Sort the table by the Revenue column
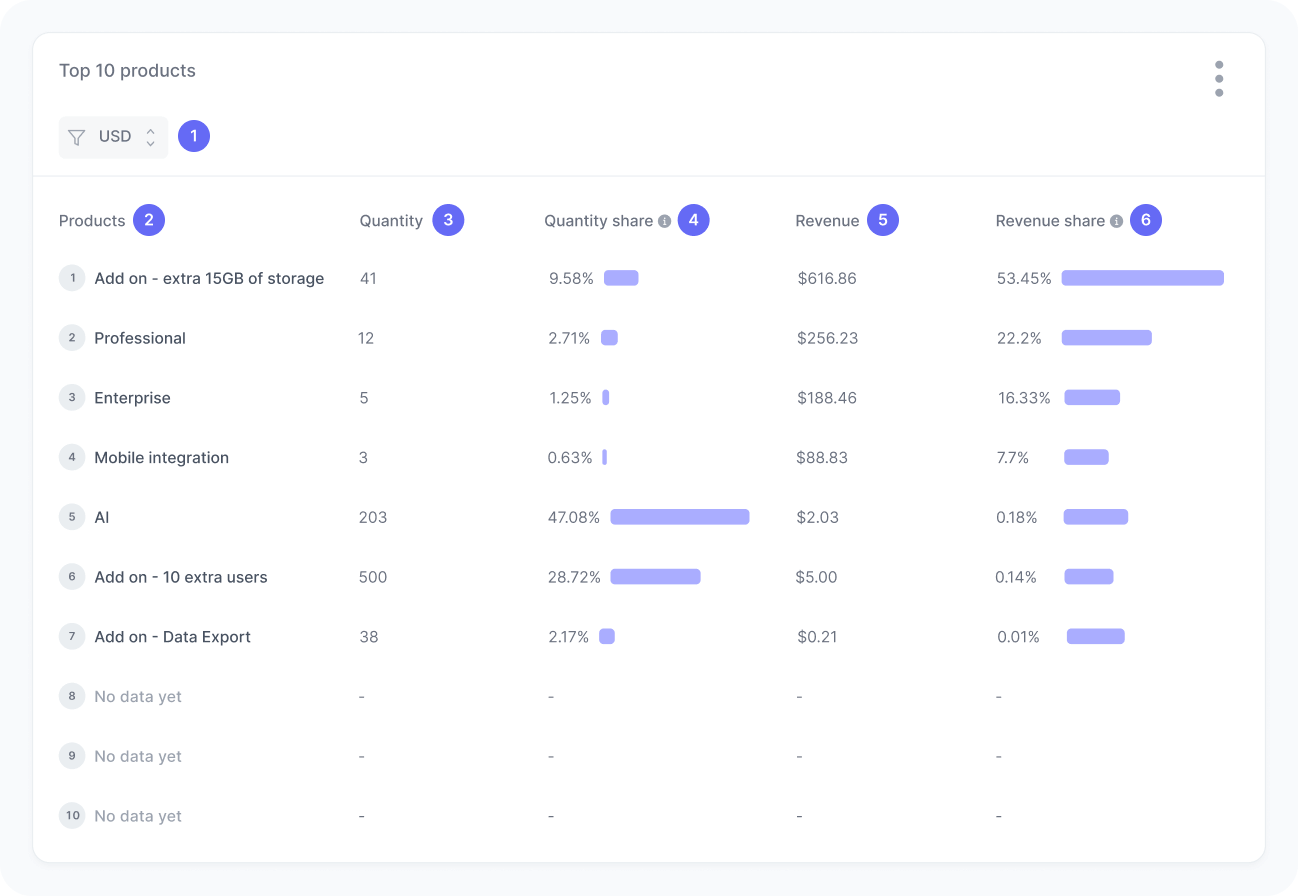Screen dimensions: 1298x896 pyautogui.click(x=825, y=220)
